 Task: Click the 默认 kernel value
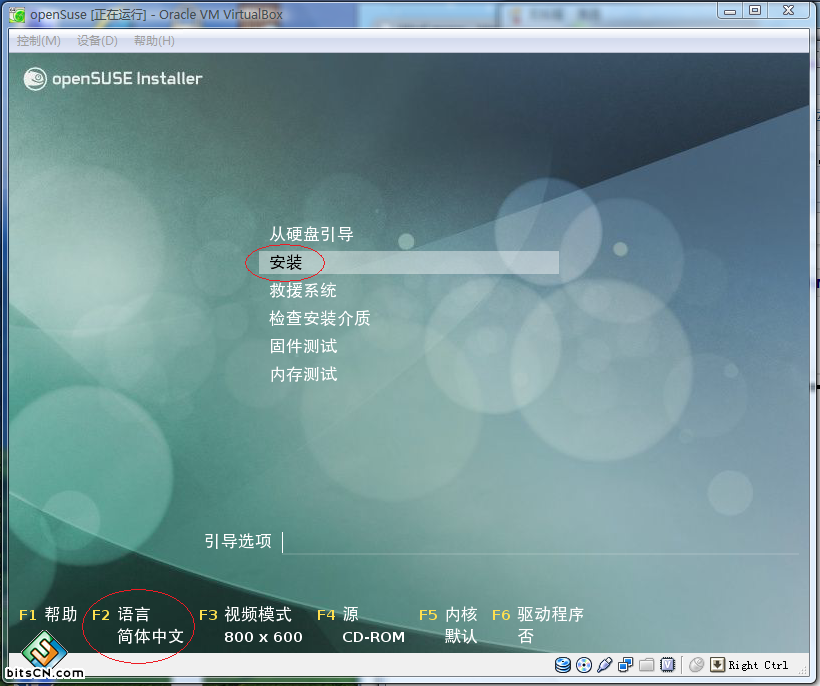461,636
